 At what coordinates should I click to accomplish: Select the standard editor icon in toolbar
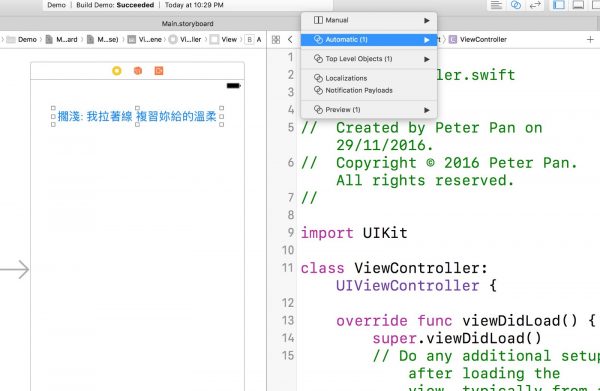click(496, 5)
